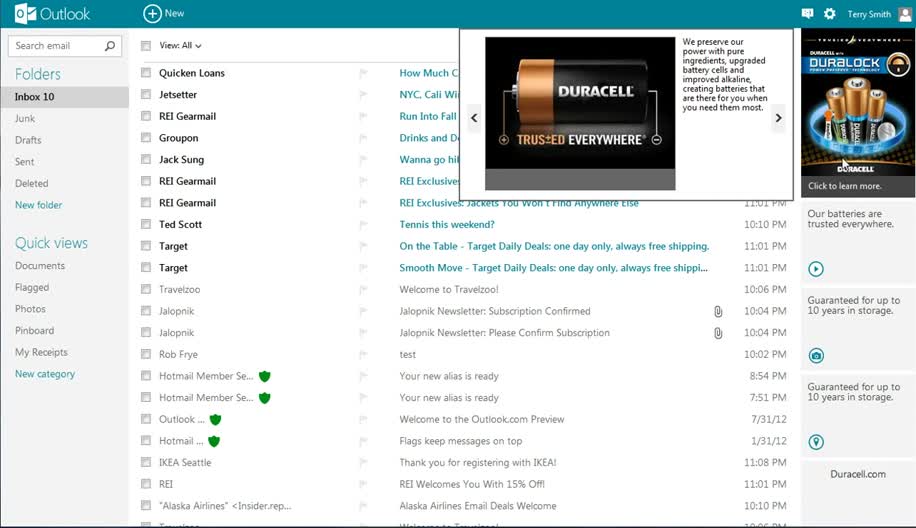This screenshot has width=916, height=528.
Task: Flag the Jetsetter message
Action: coord(363,95)
